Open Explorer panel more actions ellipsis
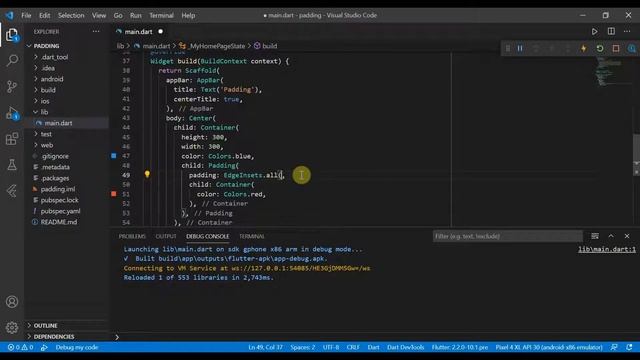This screenshot has height=360, width=640. (96, 31)
